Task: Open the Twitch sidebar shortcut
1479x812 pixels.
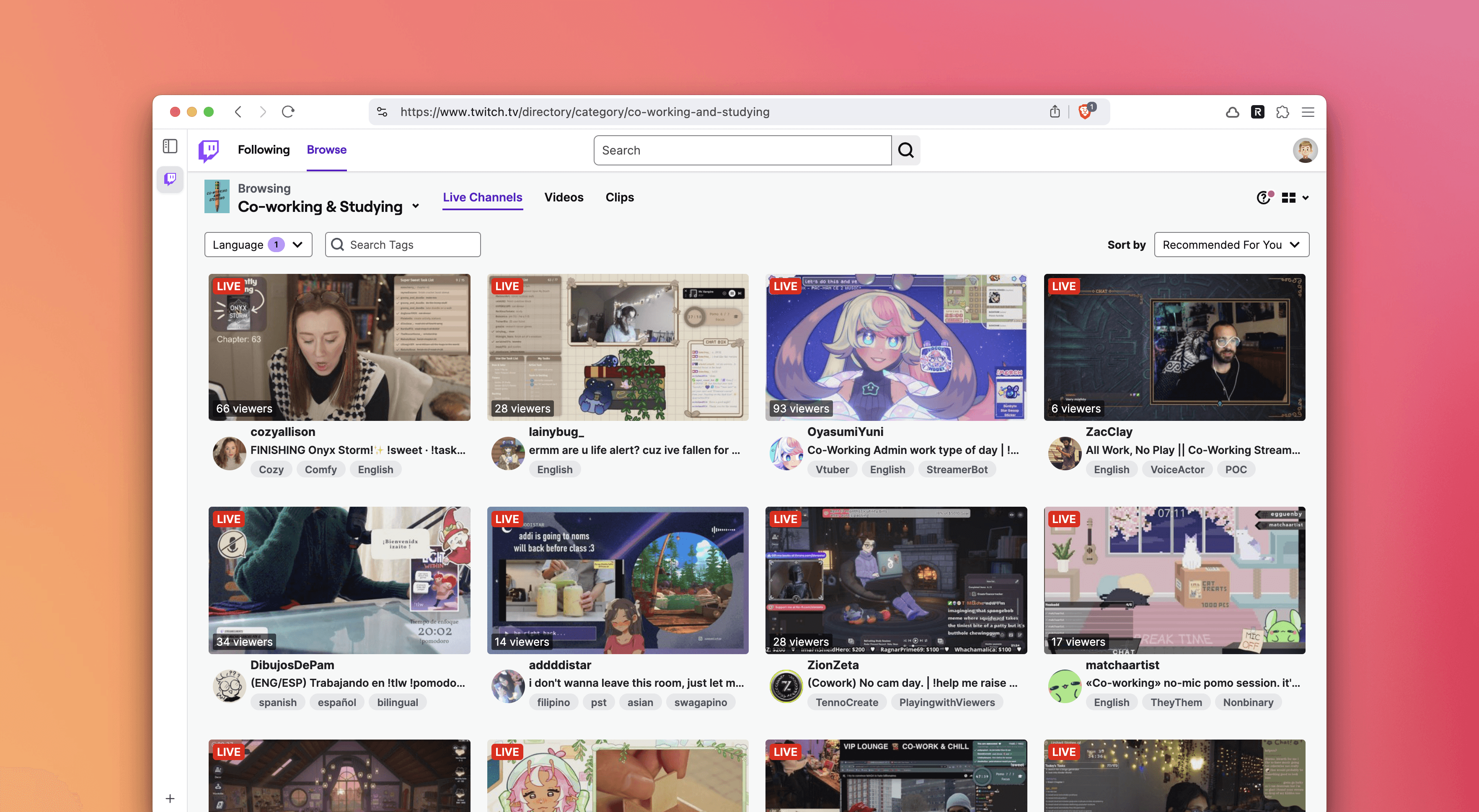Action: point(170,179)
